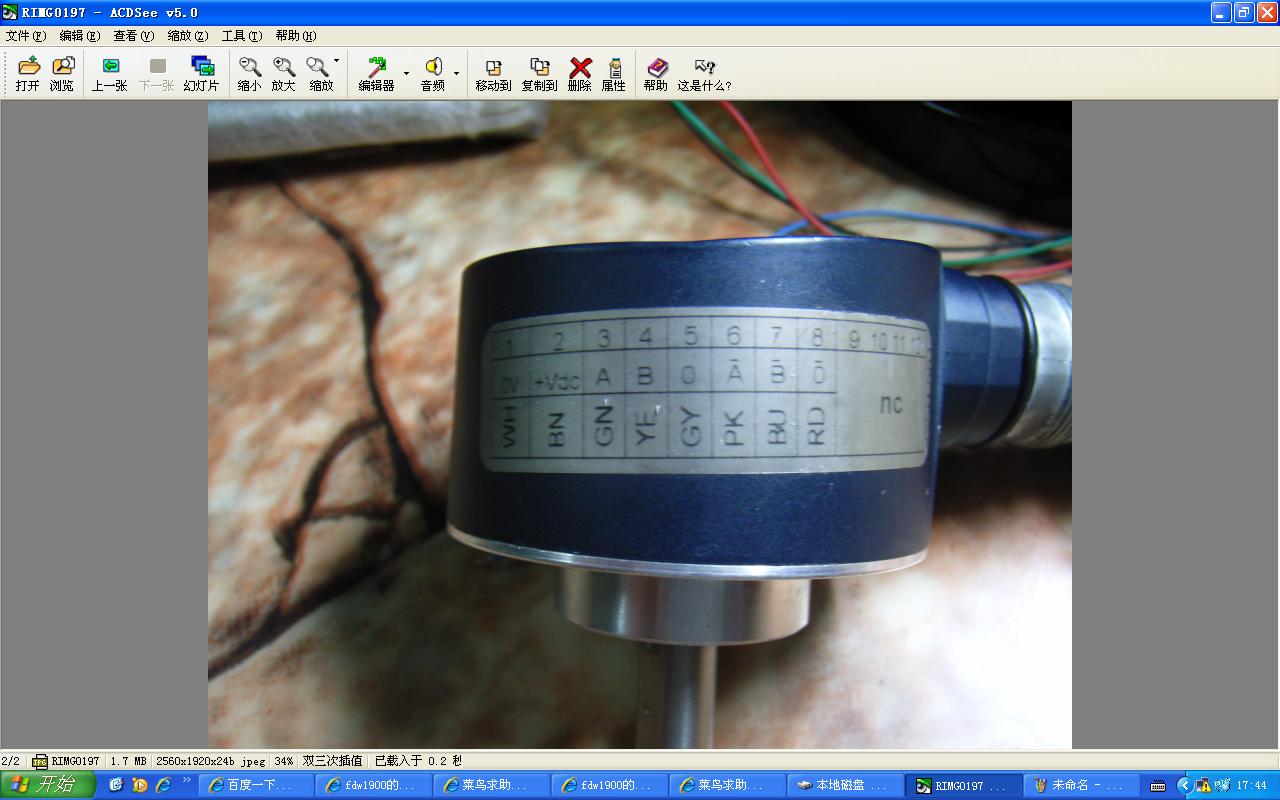Viewport: 1280px width, 800px height.
Task: Show image 属性 properties
Action: (x=614, y=74)
